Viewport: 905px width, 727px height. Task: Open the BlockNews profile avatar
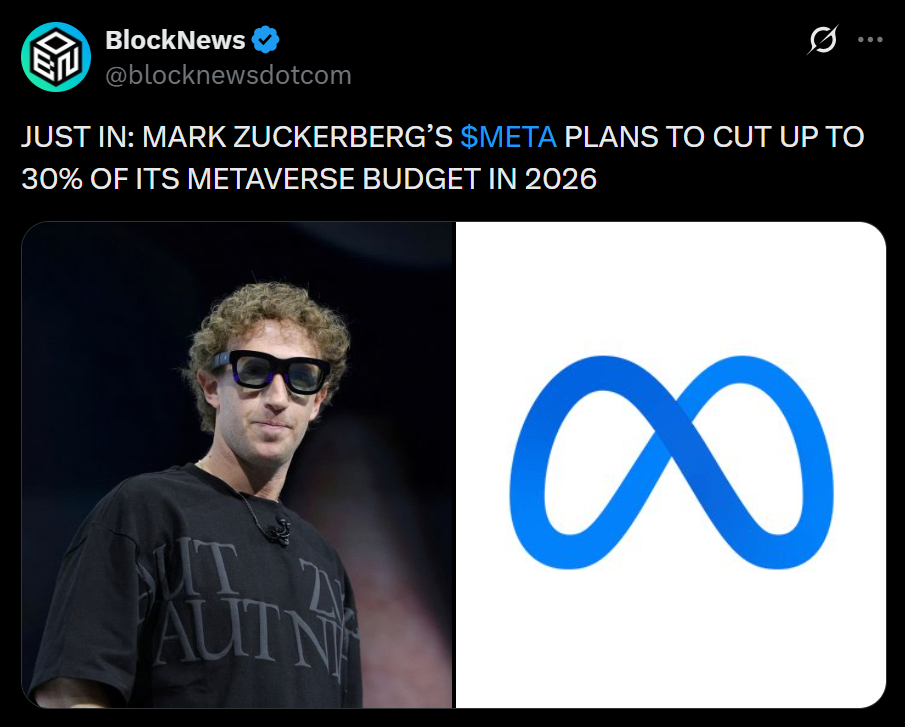[x=56, y=57]
